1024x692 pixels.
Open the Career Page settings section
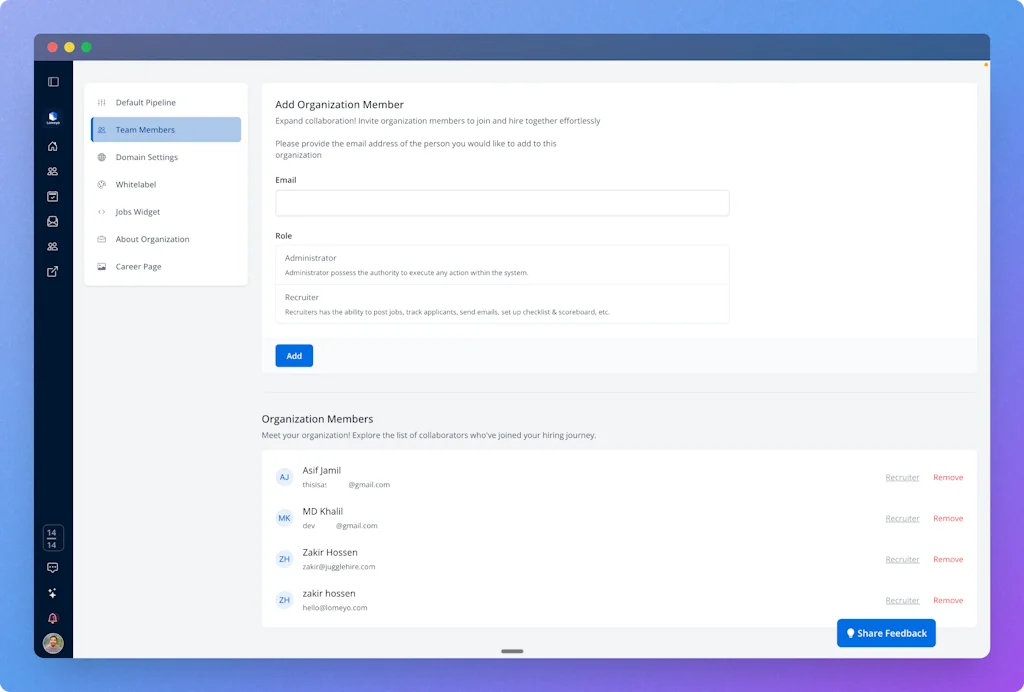(x=166, y=267)
